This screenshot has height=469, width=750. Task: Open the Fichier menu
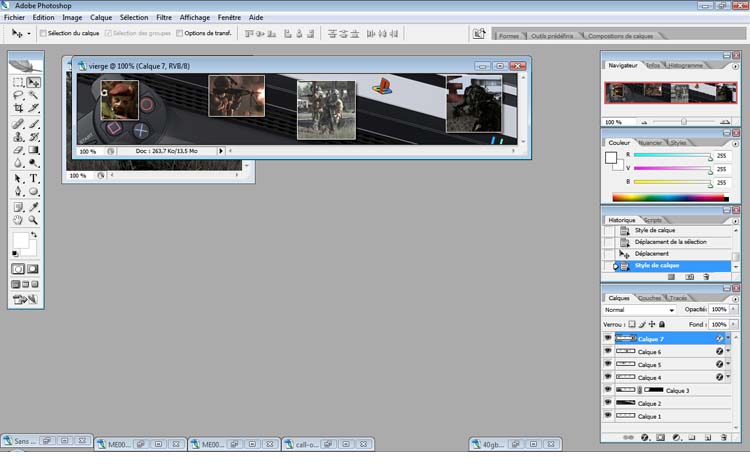click(14, 17)
